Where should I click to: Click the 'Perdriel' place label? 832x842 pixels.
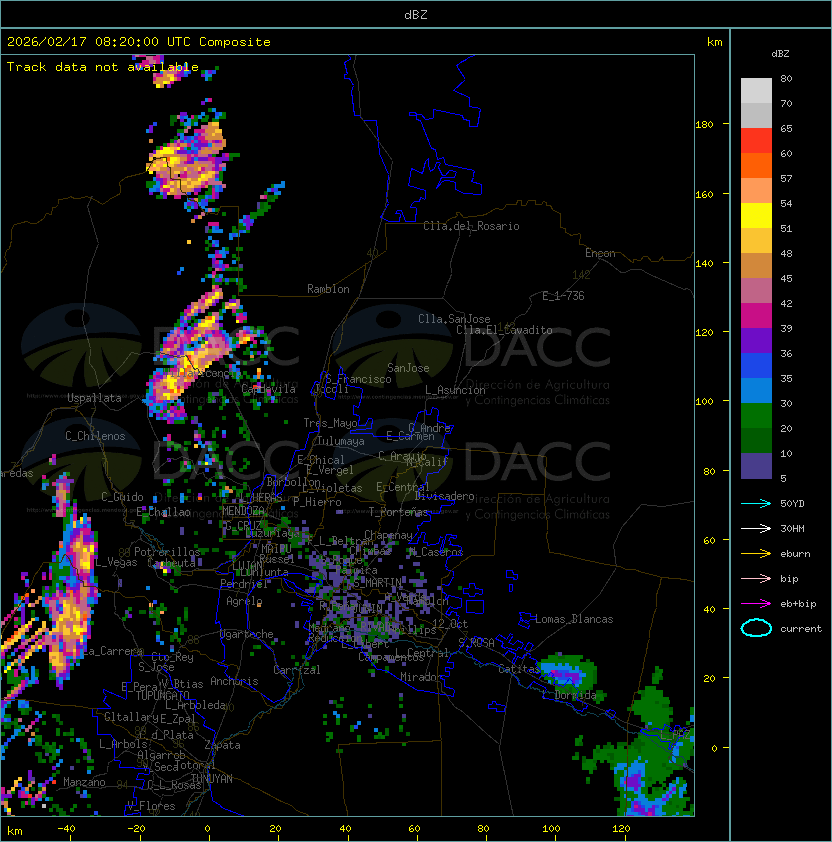[244, 584]
